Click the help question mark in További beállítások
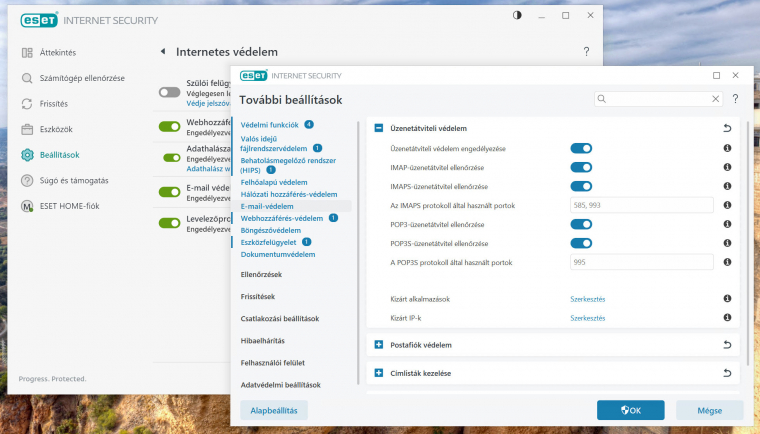Image resolution: width=760 pixels, height=434 pixels. click(735, 99)
